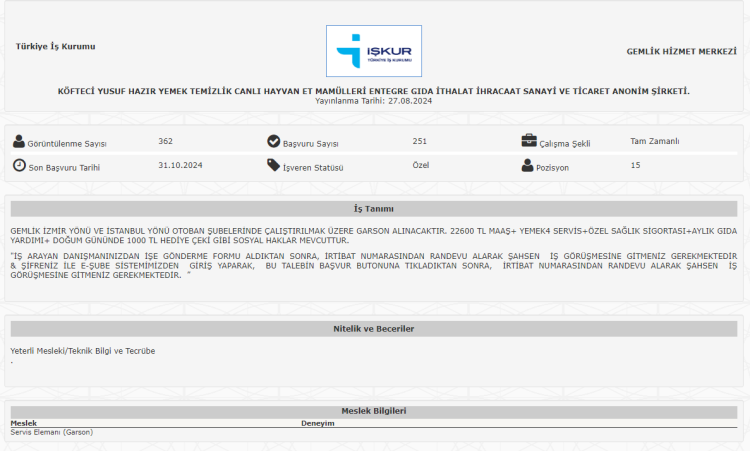Click the person icon beside Görüntülenme Sayısı
Image resolution: width=750 pixels, height=451 pixels.
(19, 142)
